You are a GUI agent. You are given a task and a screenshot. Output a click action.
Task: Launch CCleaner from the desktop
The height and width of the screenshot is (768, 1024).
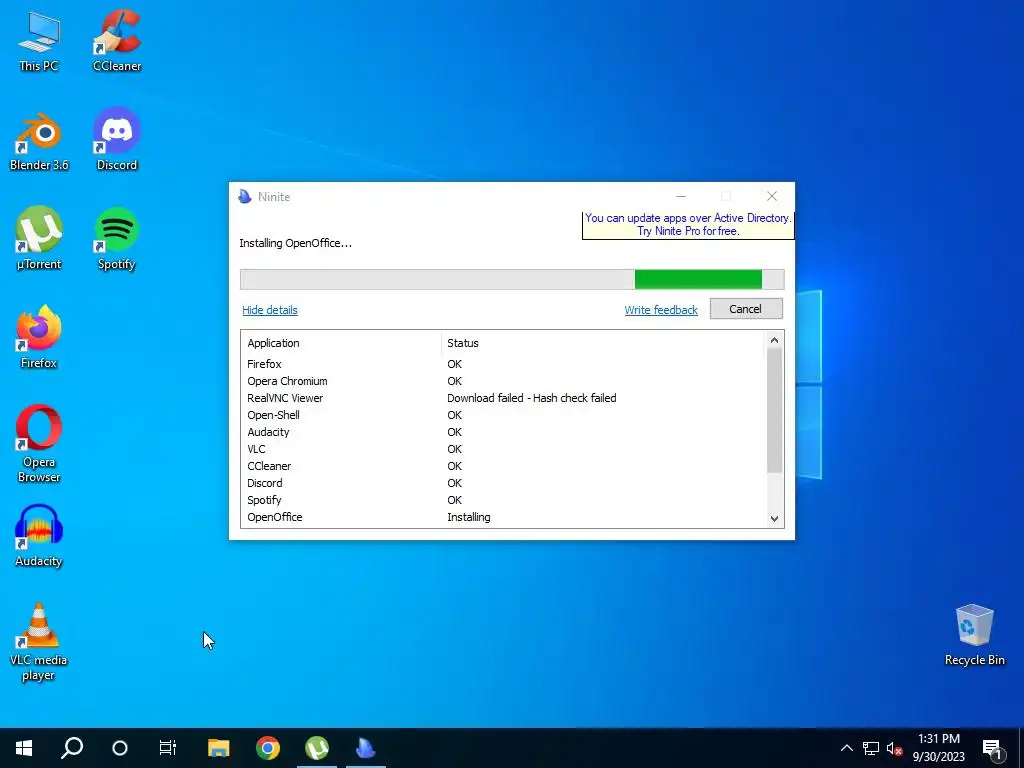pyautogui.click(x=117, y=42)
